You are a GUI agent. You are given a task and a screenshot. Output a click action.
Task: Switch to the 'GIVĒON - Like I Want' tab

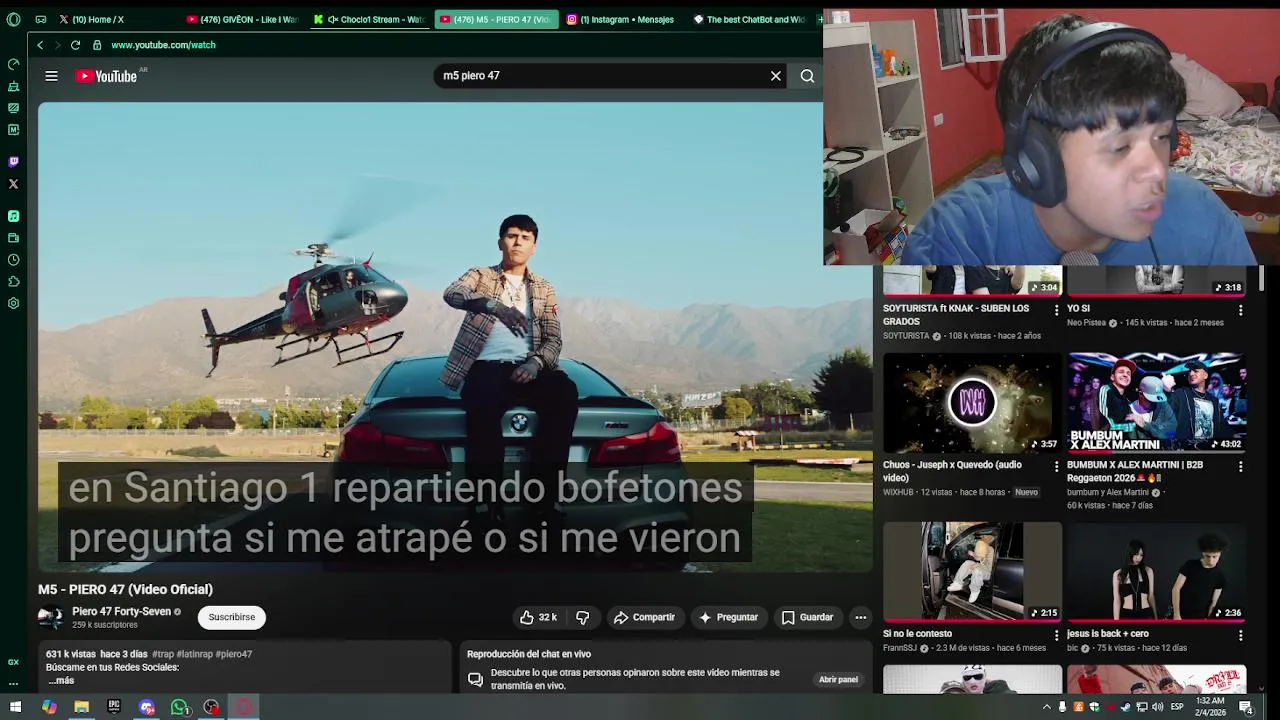pyautogui.click(x=243, y=19)
